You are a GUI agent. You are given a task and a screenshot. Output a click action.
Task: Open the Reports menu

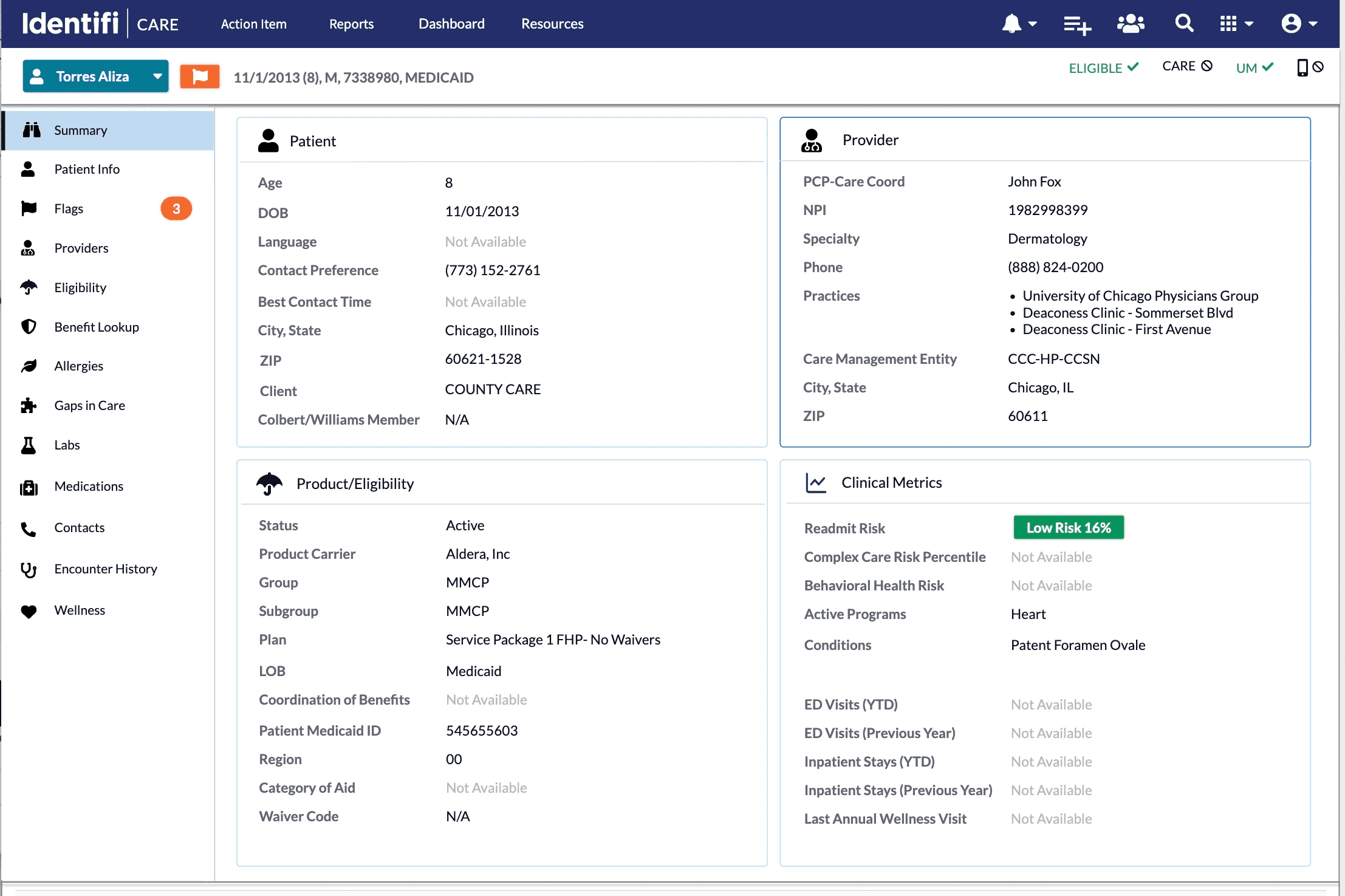(x=351, y=24)
